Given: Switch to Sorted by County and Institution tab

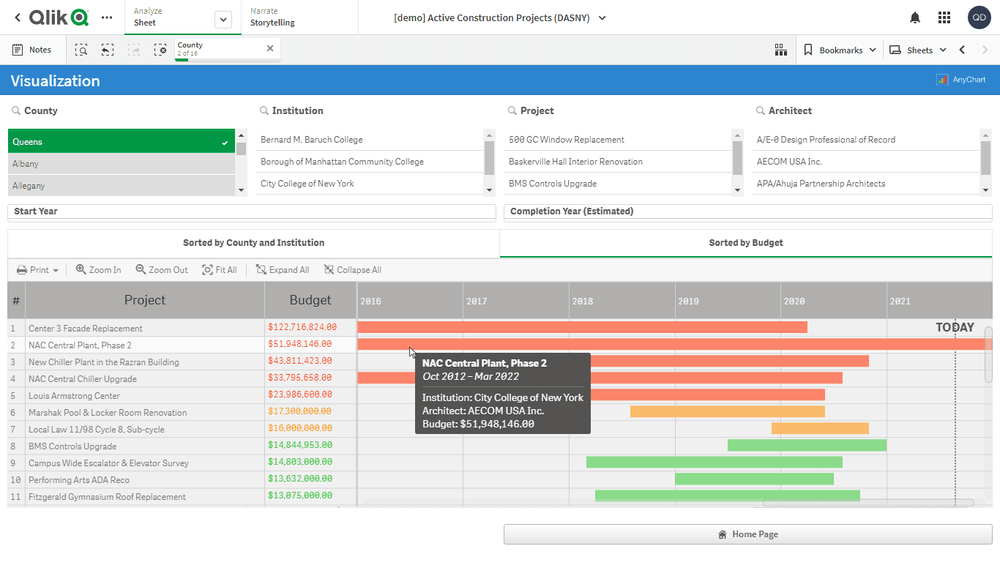Looking at the screenshot, I should [x=253, y=243].
